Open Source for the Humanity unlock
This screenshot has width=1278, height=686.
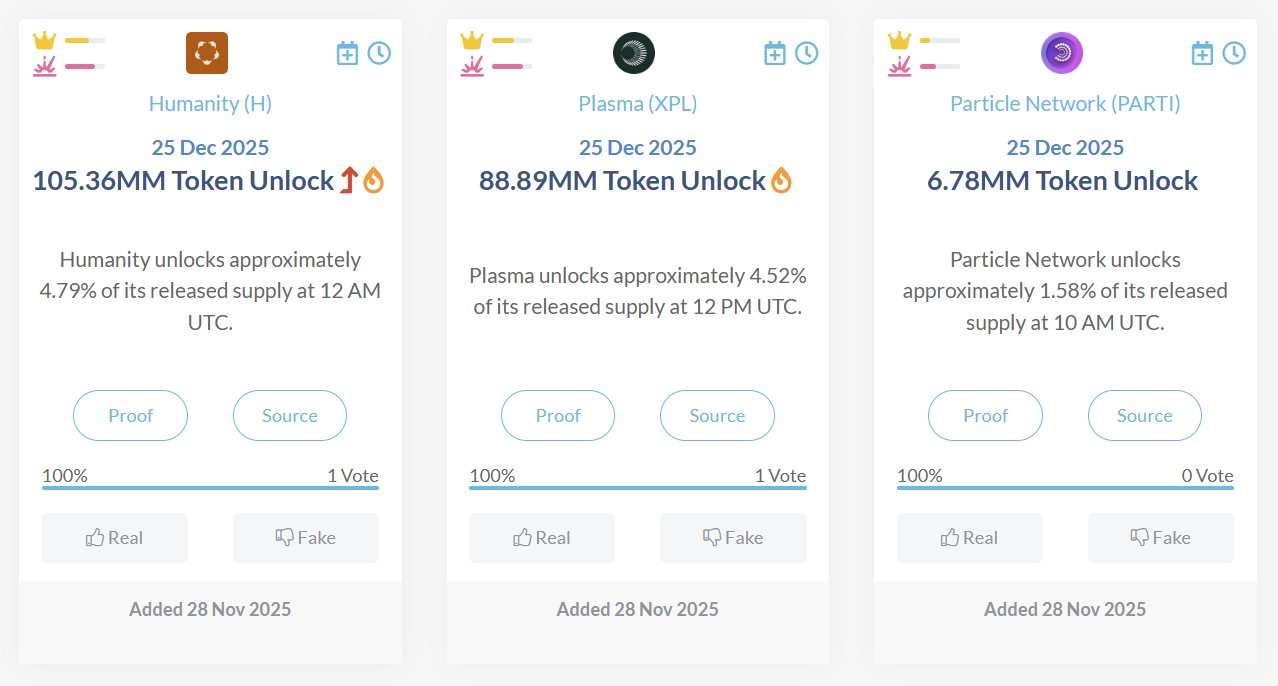[290, 415]
